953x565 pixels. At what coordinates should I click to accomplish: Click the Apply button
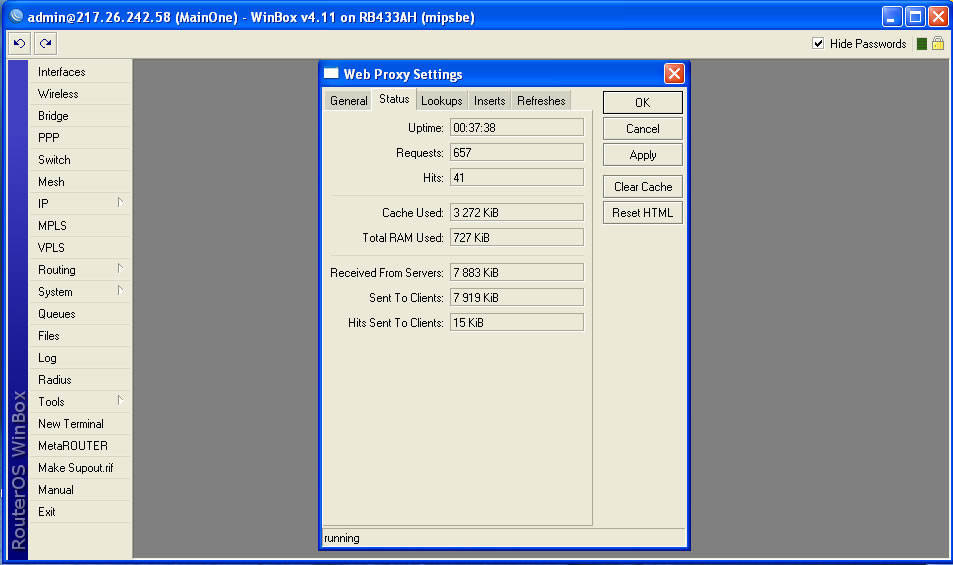click(x=642, y=155)
